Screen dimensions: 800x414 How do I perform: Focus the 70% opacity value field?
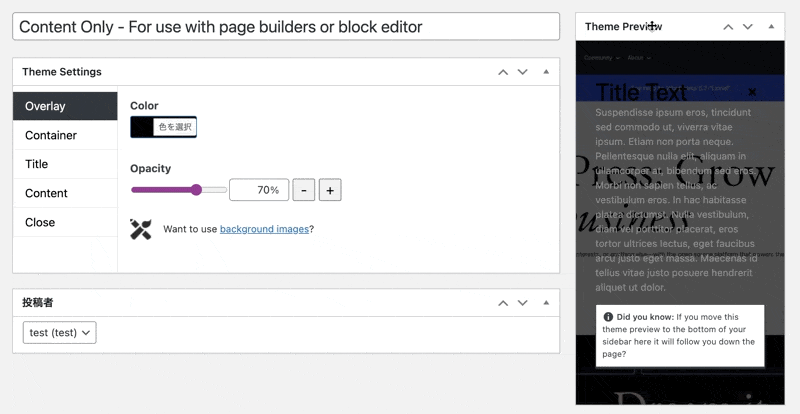[259, 190]
